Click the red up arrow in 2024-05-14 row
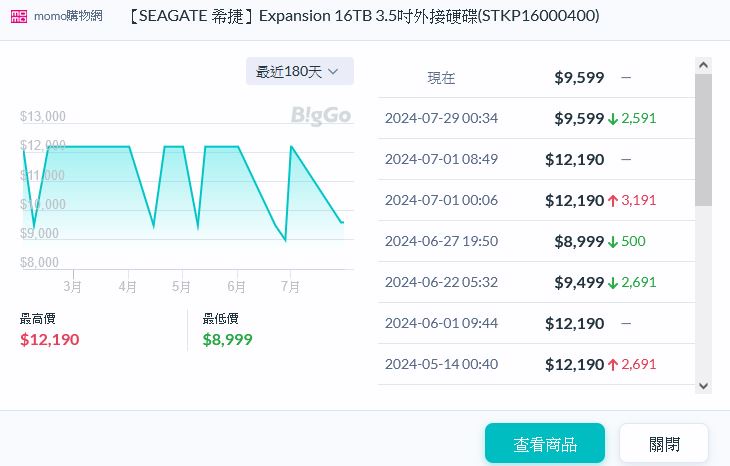 tap(612, 364)
